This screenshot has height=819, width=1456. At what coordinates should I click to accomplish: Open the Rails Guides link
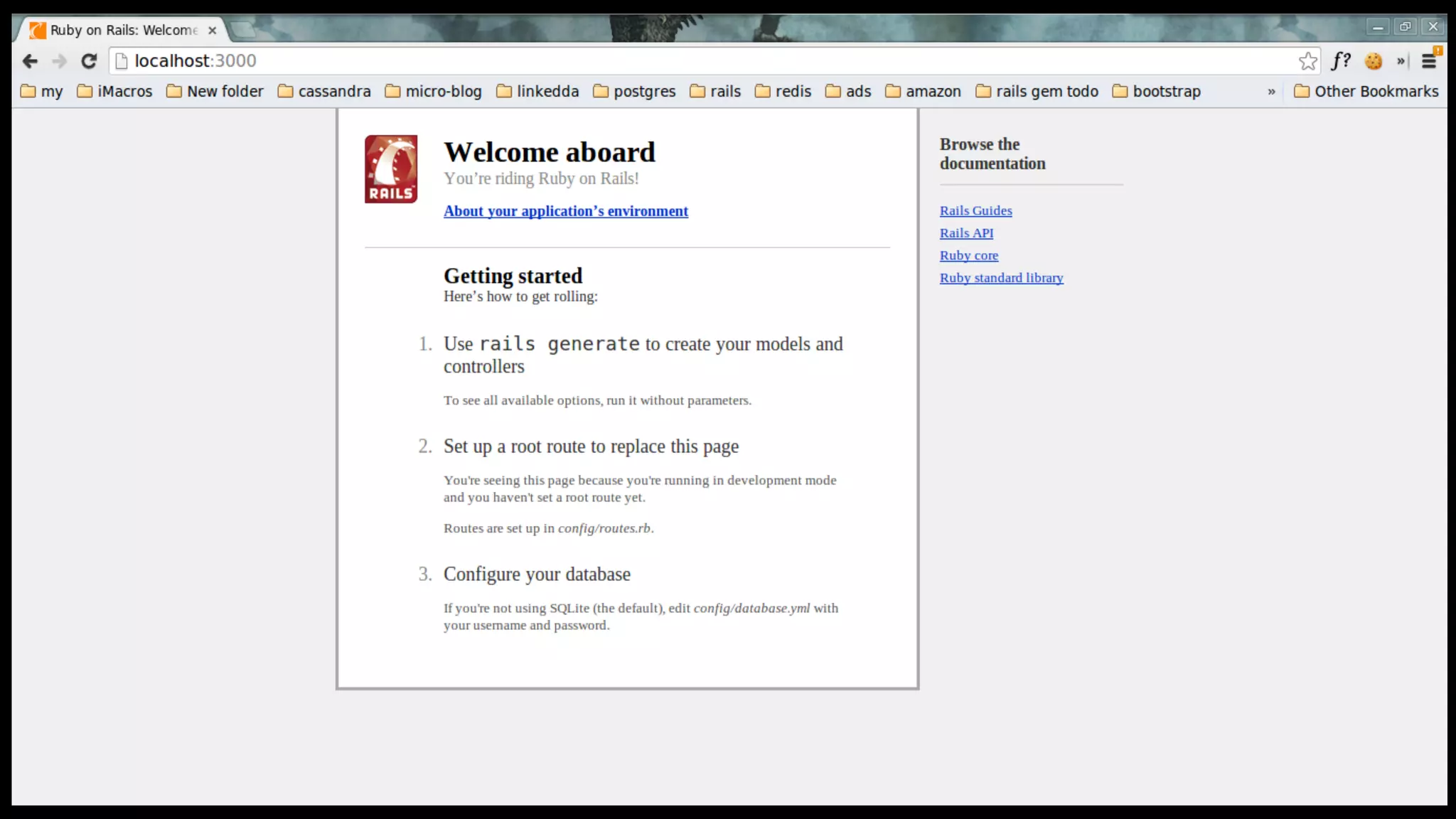(975, 210)
